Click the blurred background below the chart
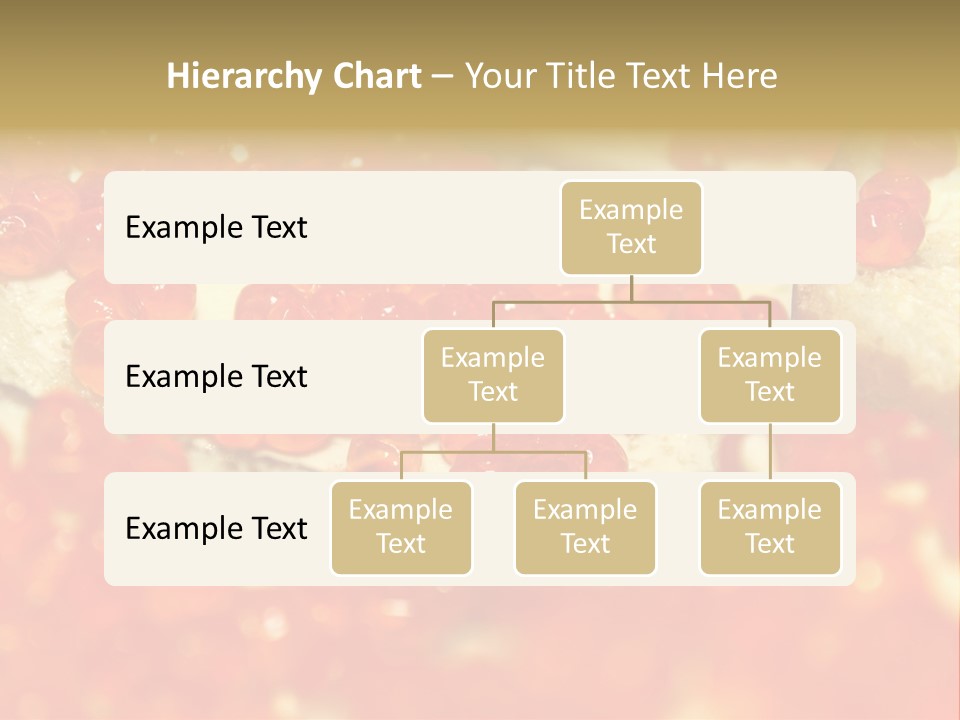The image size is (960, 720). click(480, 650)
